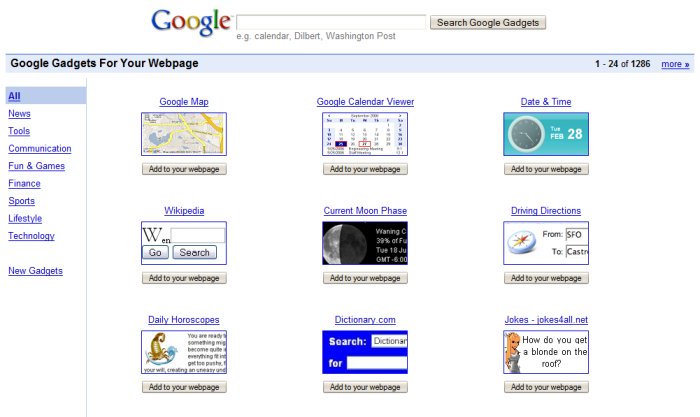Click the Wikipedia gadget thumbnail
This screenshot has width=700, height=417.
tap(184, 243)
